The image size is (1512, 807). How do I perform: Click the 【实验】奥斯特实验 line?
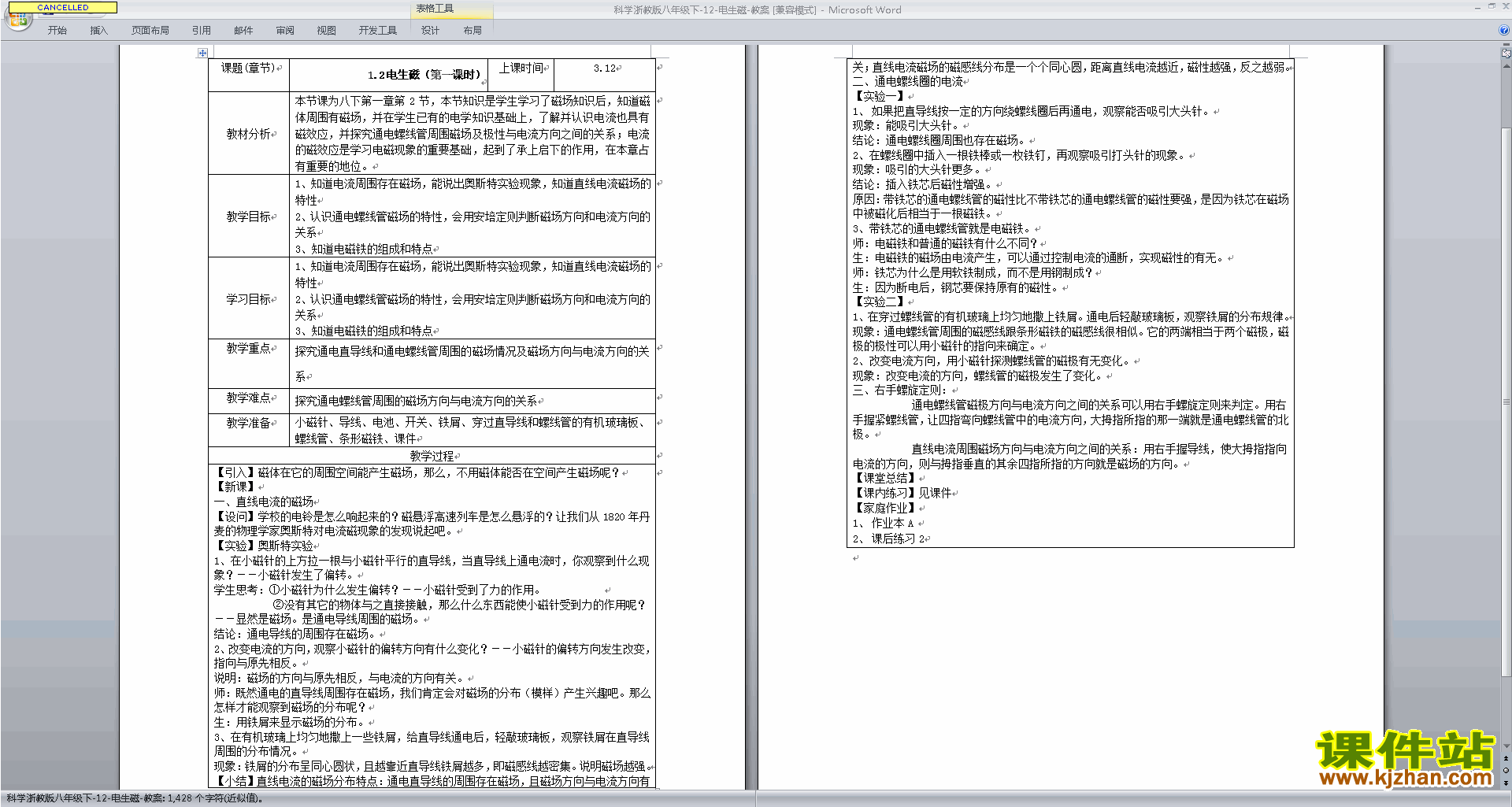click(265, 546)
